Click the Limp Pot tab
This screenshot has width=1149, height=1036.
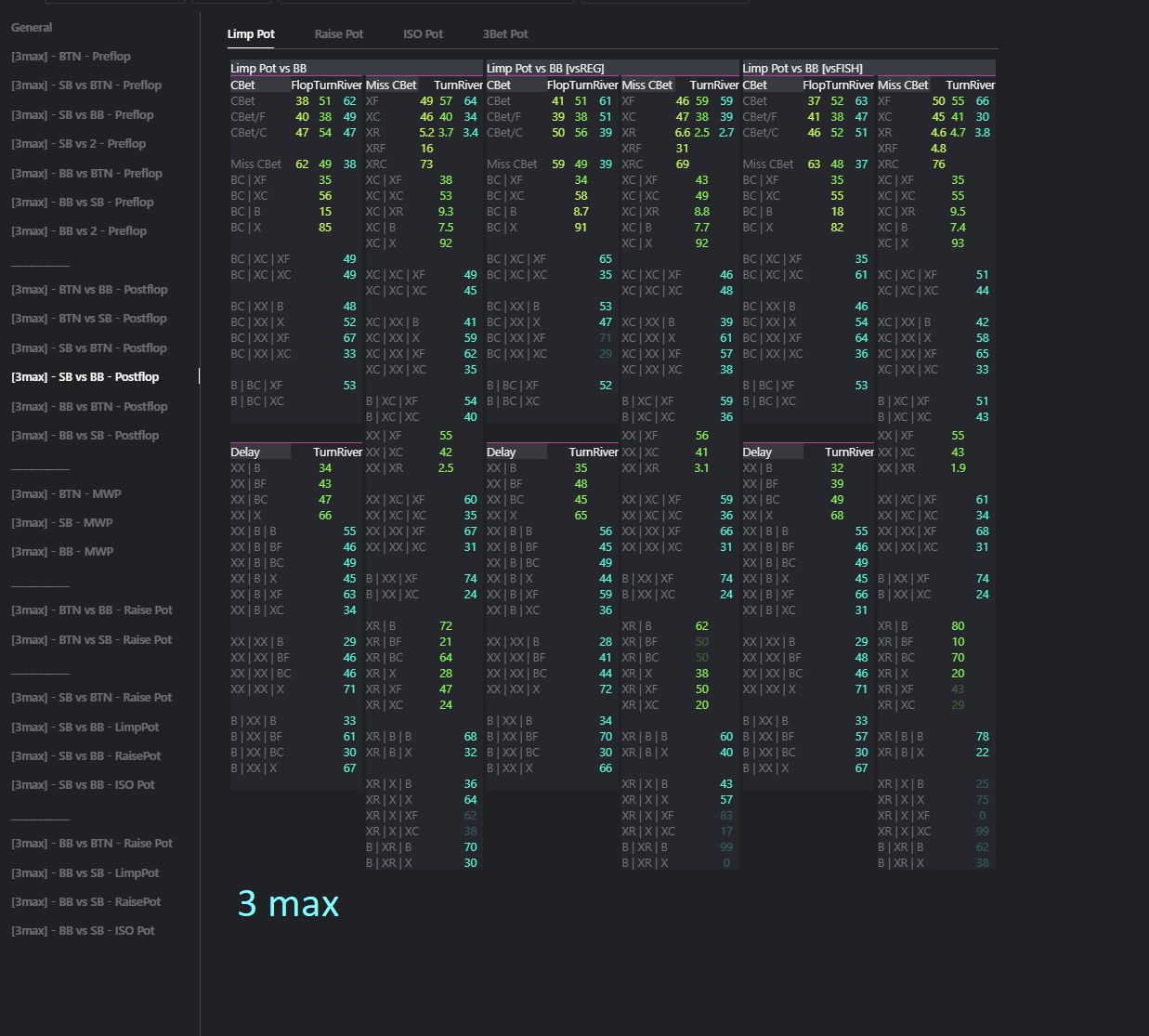point(251,34)
